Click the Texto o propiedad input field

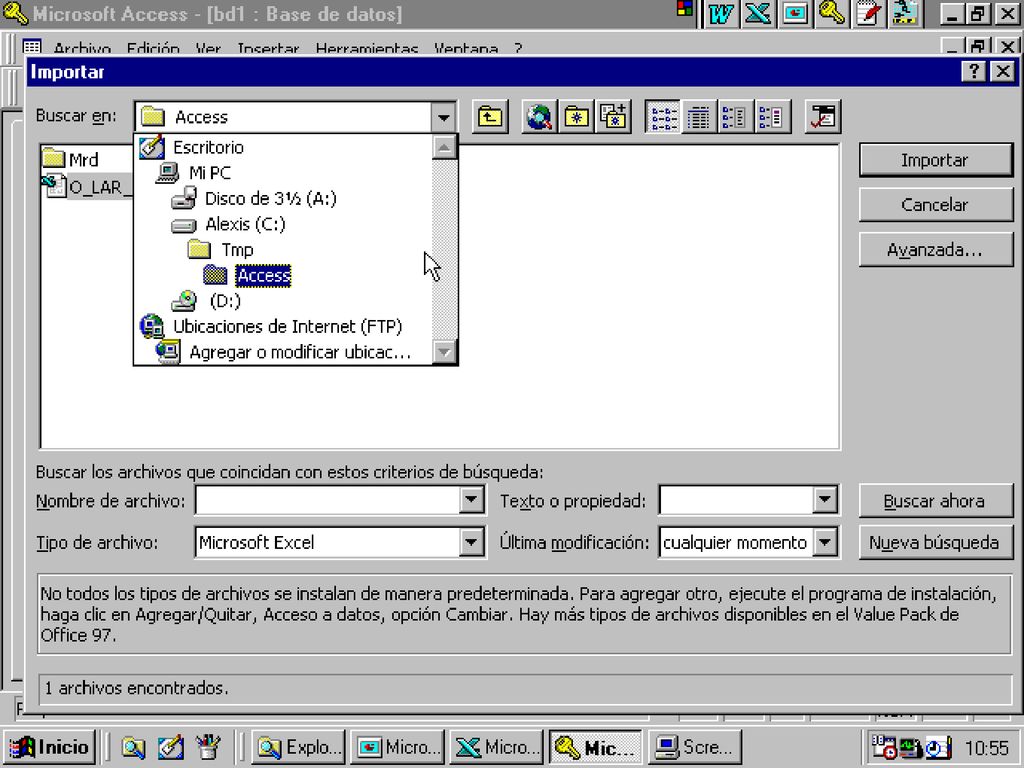click(736, 501)
